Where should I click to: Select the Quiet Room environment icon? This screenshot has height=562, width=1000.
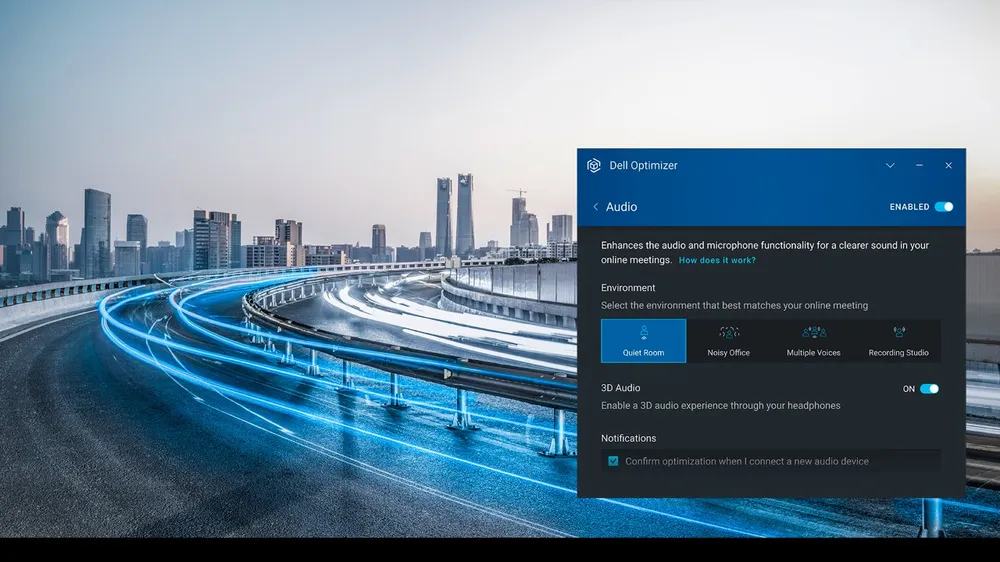tap(643, 333)
